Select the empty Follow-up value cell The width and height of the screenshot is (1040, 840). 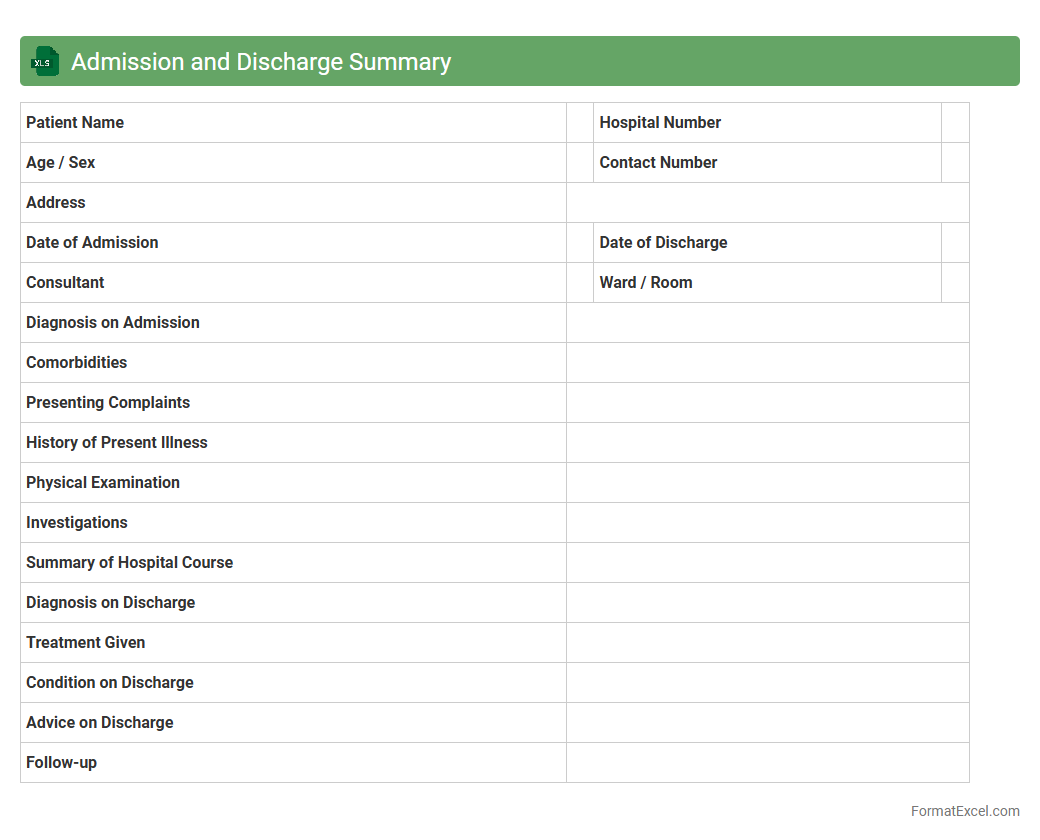tap(767, 763)
